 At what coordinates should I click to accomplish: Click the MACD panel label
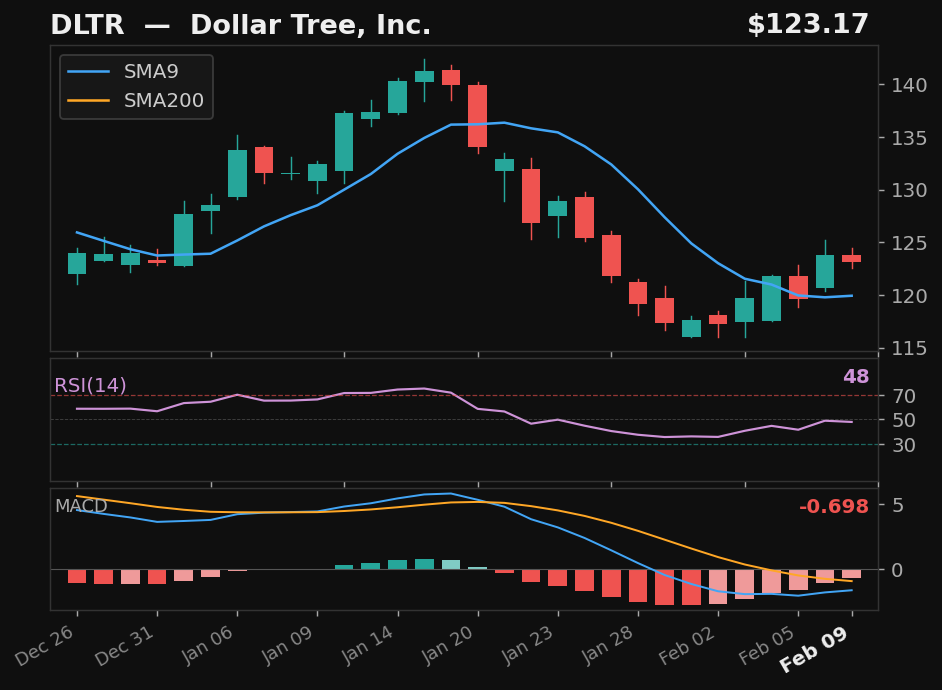point(81,506)
